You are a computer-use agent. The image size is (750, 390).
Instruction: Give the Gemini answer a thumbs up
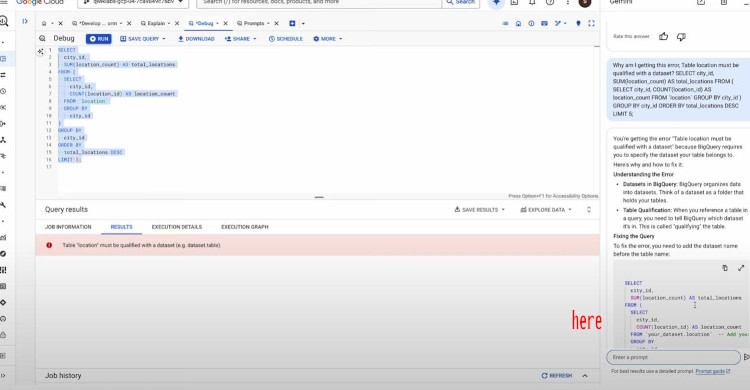(663, 36)
